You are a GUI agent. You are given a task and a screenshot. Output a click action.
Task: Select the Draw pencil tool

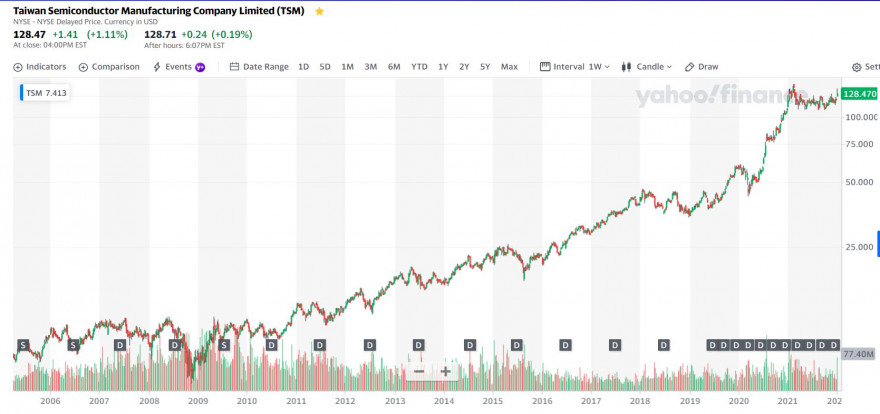click(702, 67)
